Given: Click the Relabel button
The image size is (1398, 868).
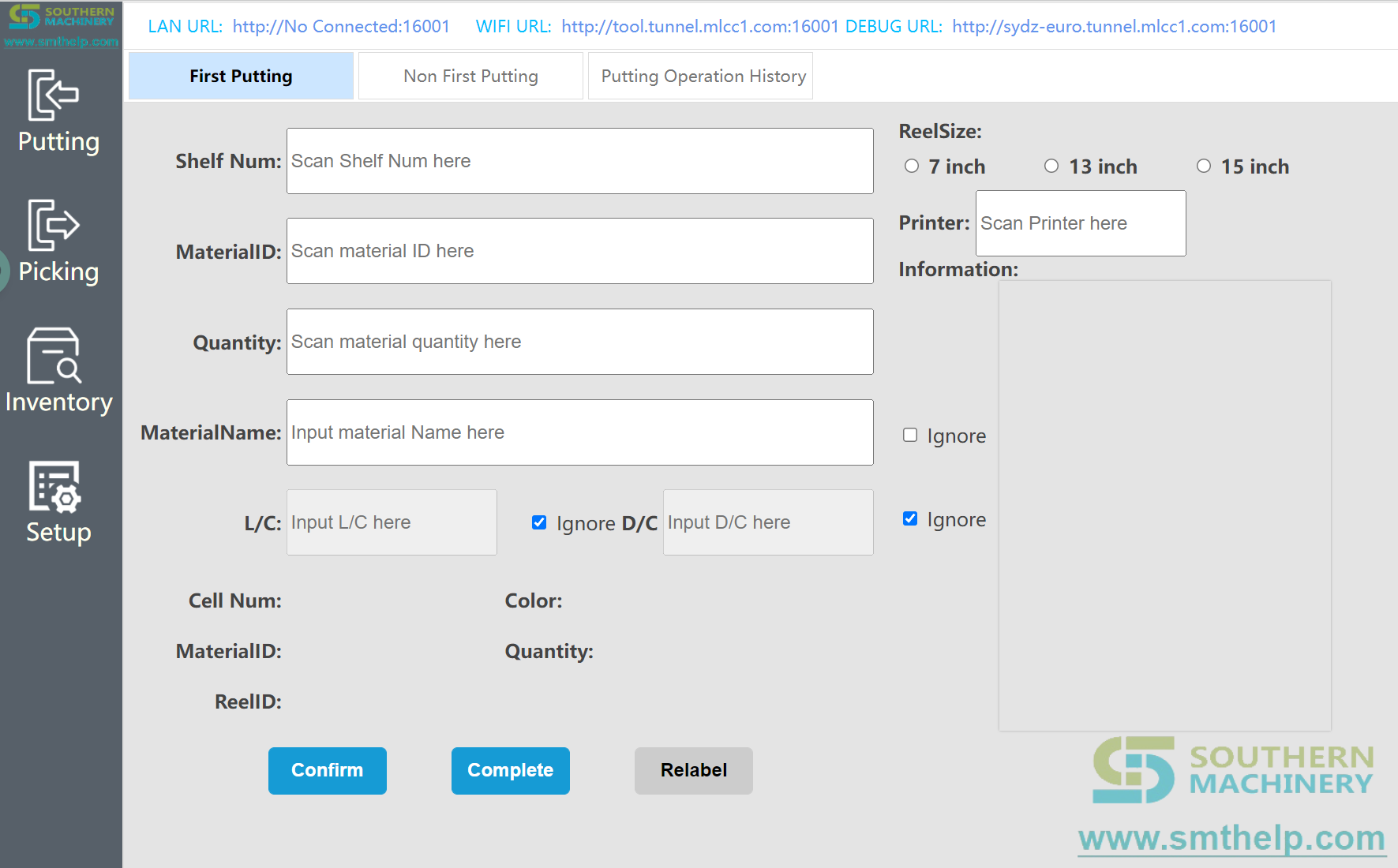Looking at the screenshot, I should point(693,770).
